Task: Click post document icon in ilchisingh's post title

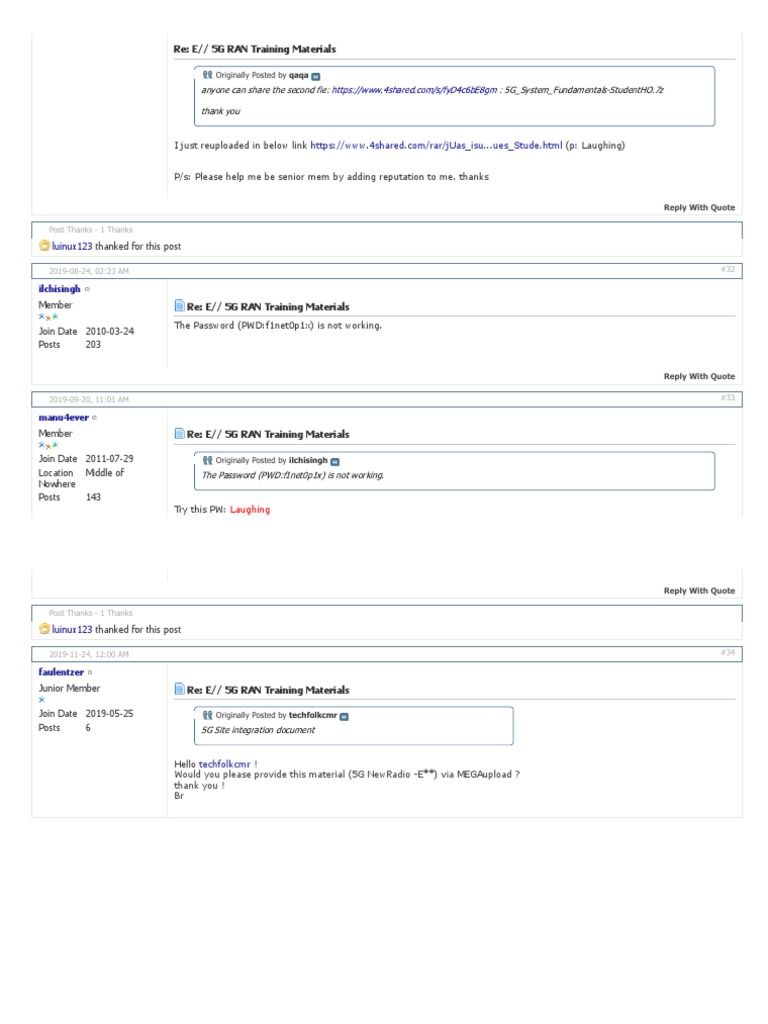Action: tap(180, 306)
